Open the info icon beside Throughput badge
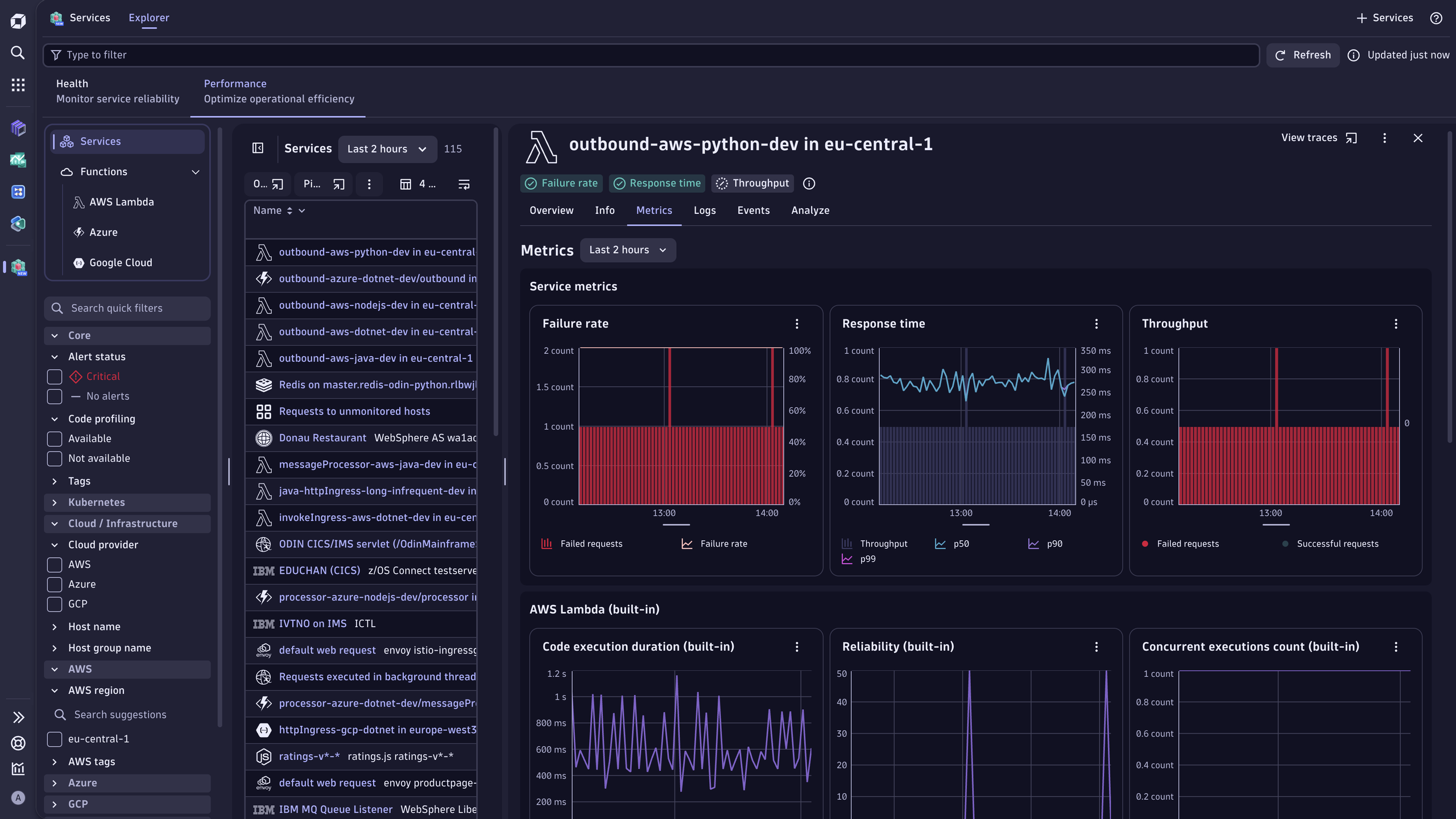 (808, 183)
